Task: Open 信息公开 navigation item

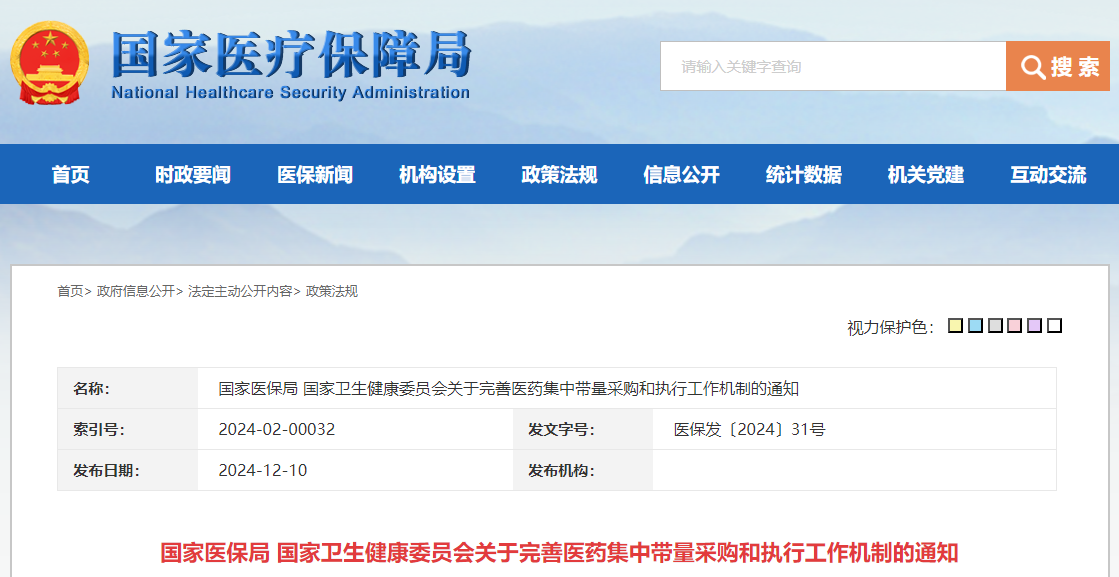Action: 682,174
